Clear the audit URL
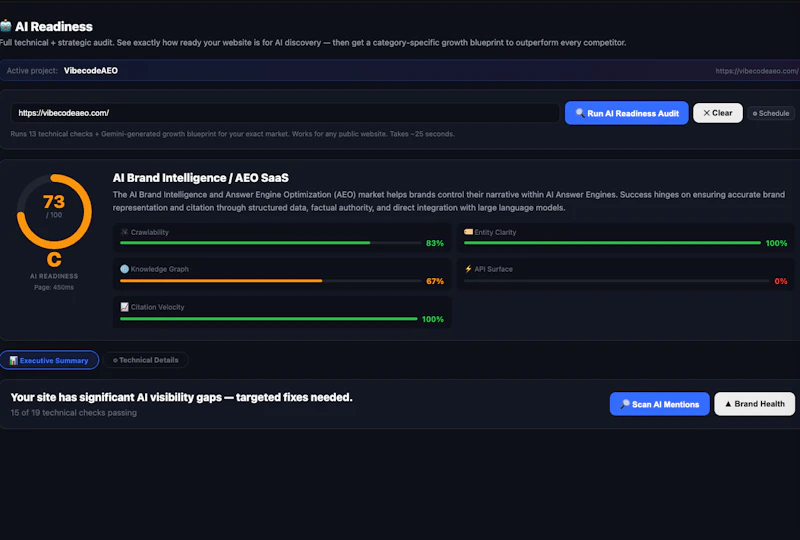This screenshot has height=540, width=800. tap(718, 113)
